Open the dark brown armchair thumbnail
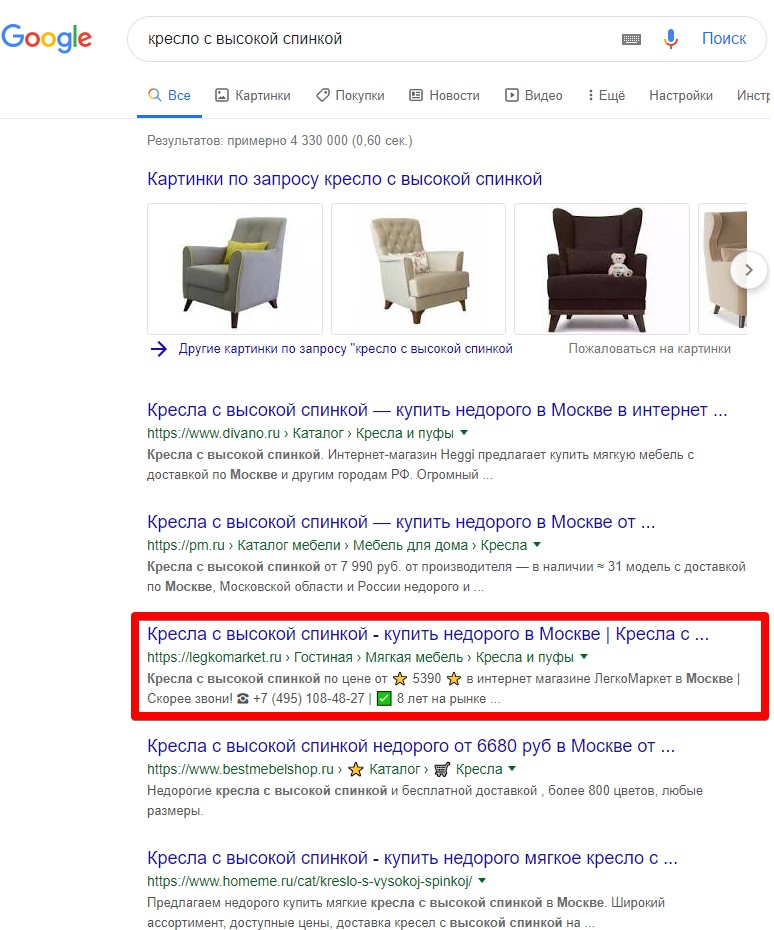 tap(601, 269)
